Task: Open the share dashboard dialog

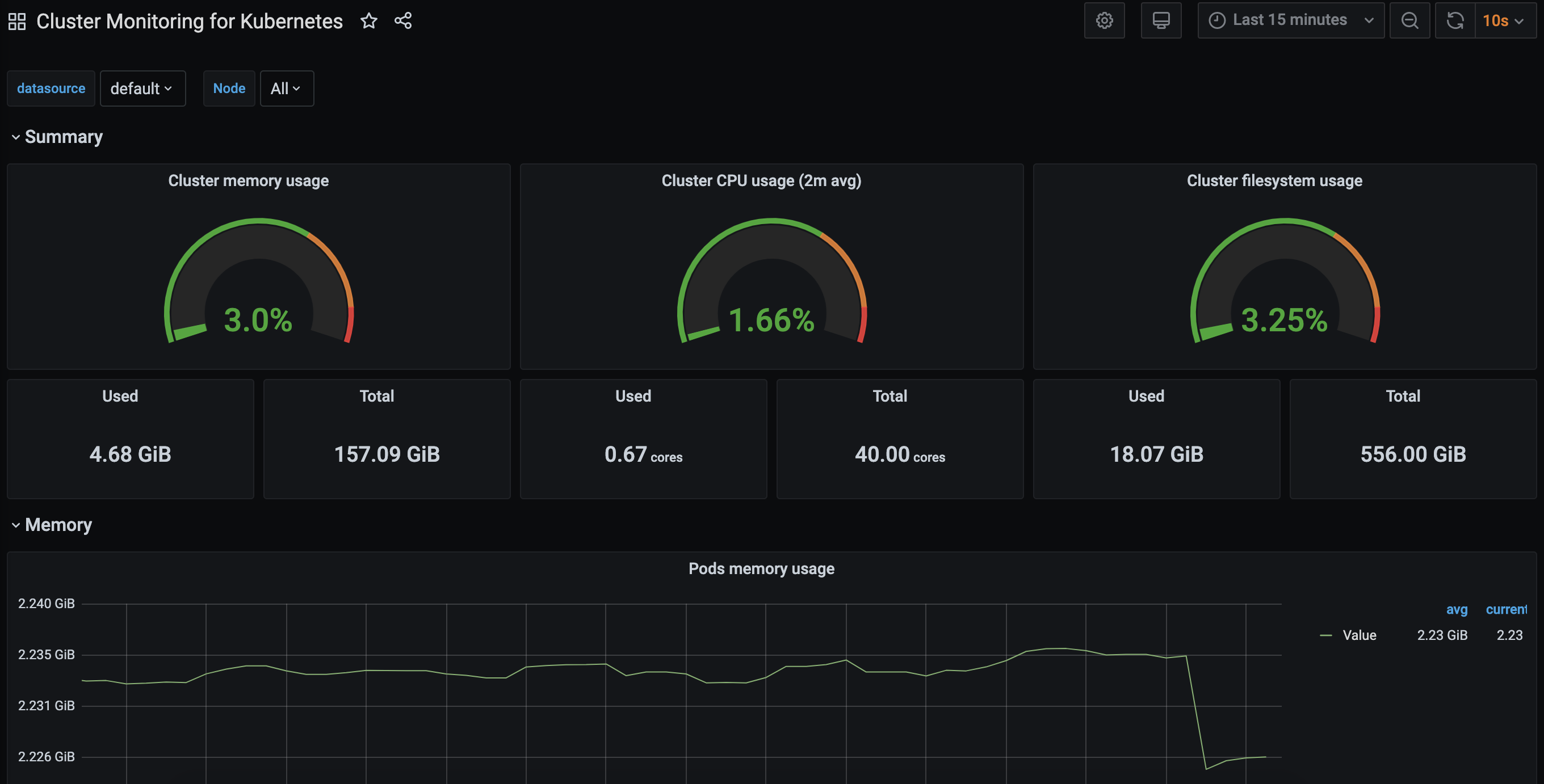Action: [403, 21]
